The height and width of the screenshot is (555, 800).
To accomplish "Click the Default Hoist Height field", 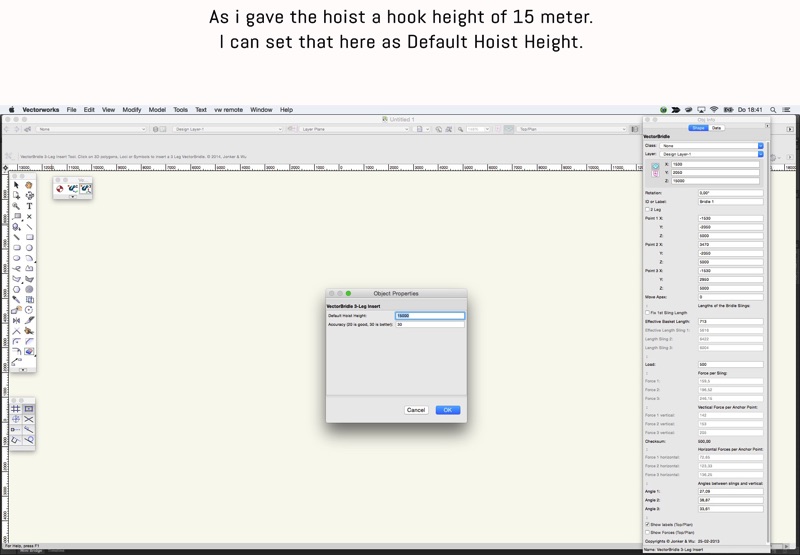I will point(430,316).
